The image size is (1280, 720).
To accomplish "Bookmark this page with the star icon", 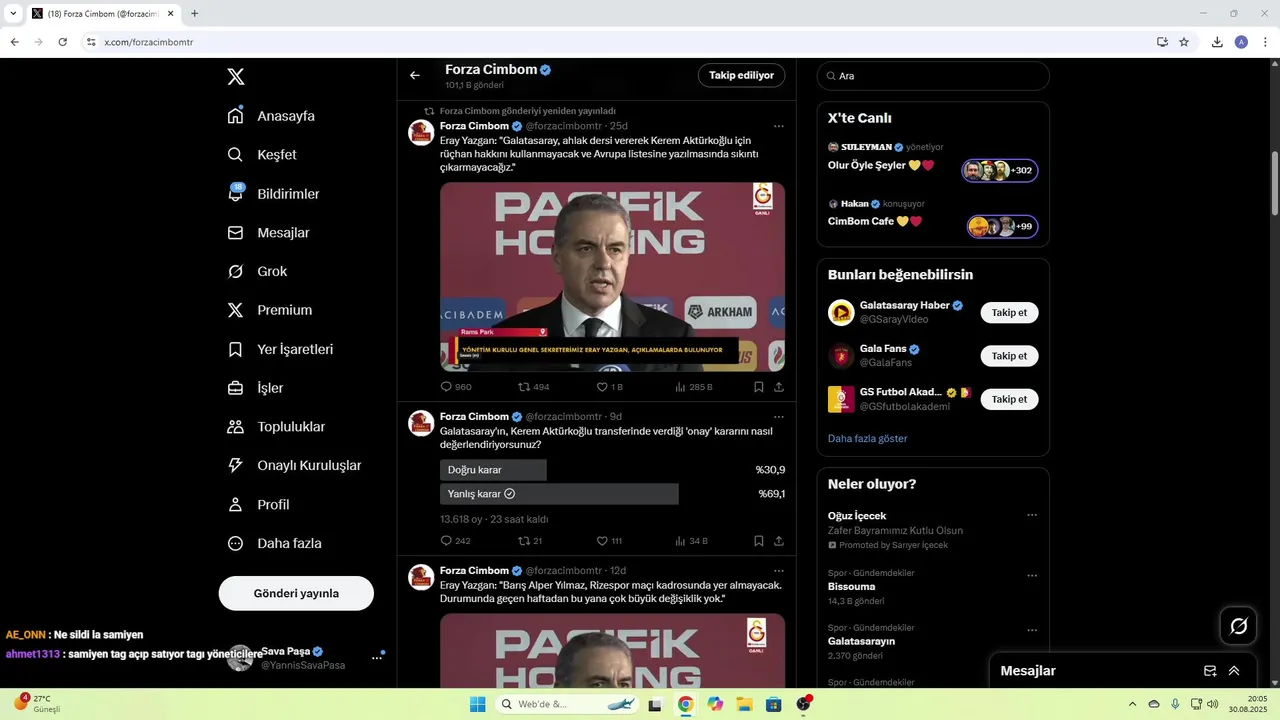I will point(1184,42).
